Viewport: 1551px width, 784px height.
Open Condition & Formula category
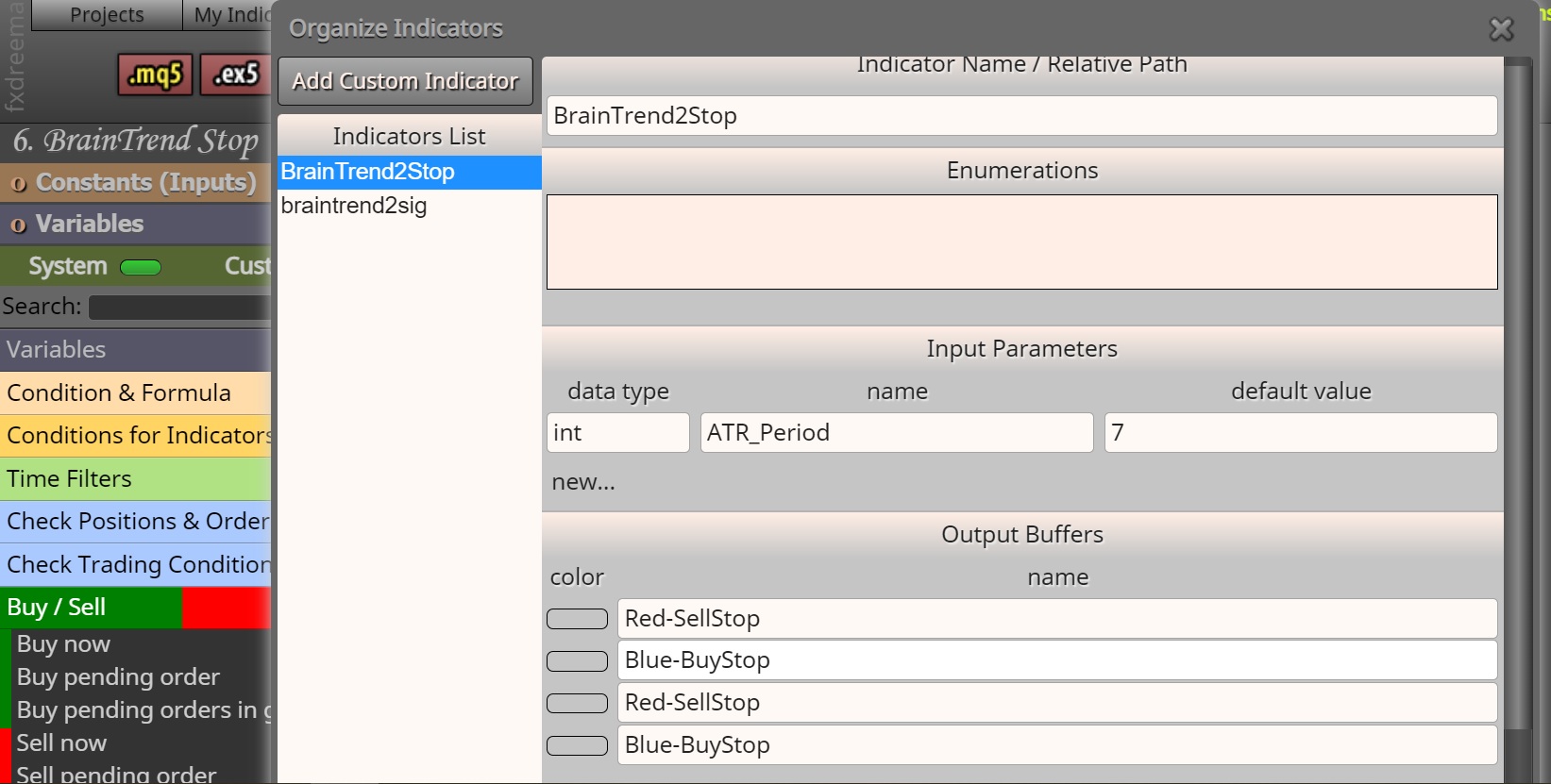135,392
